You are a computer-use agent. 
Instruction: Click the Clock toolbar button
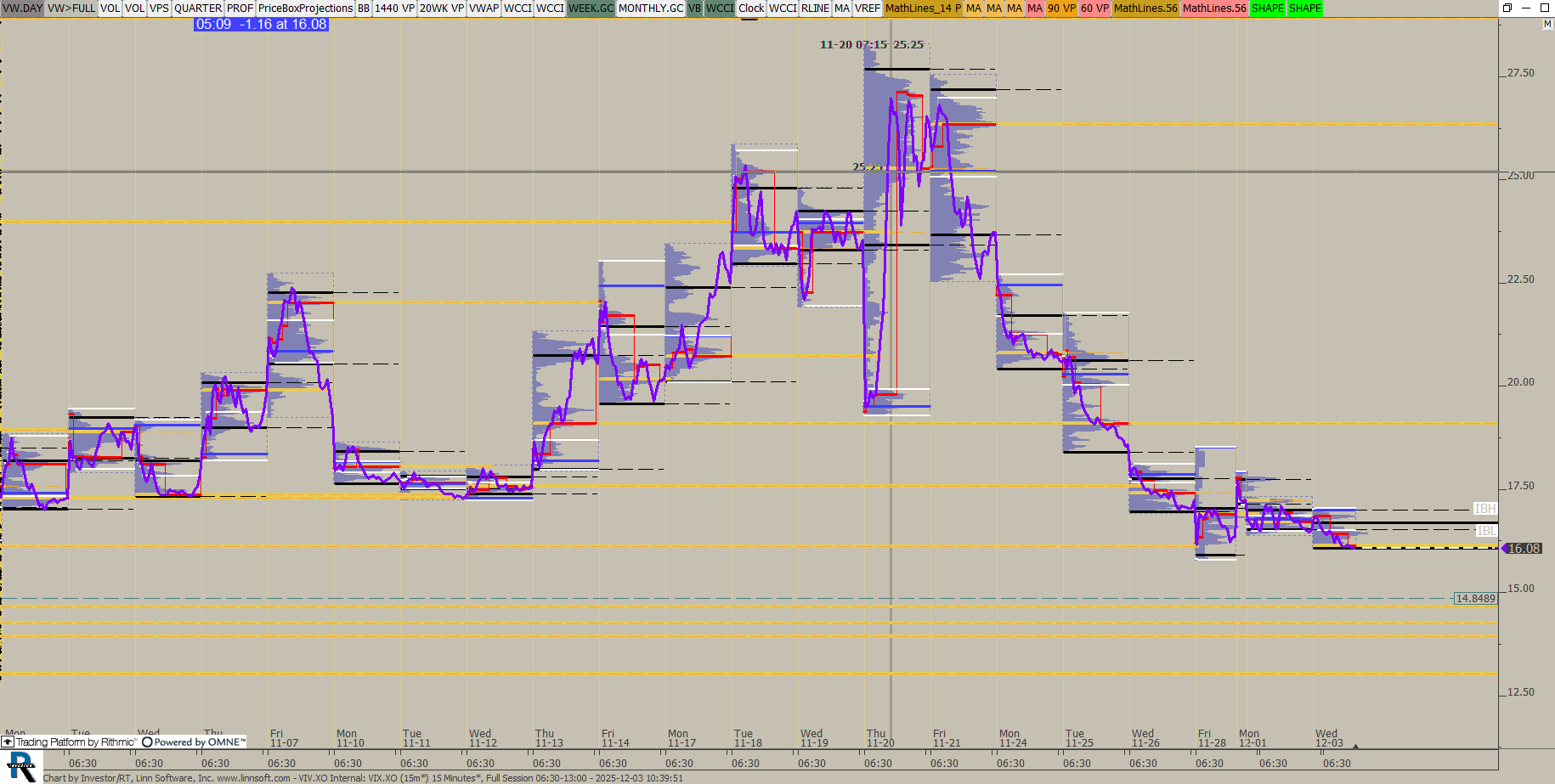751,8
